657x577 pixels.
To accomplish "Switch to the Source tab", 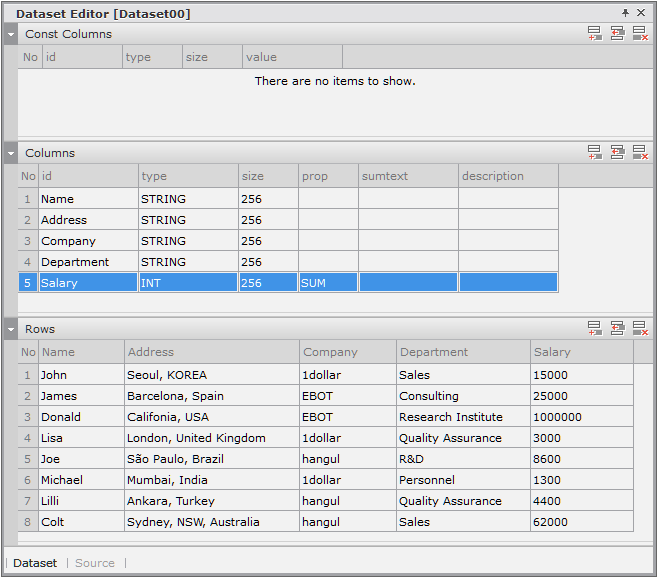I will click(x=95, y=563).
